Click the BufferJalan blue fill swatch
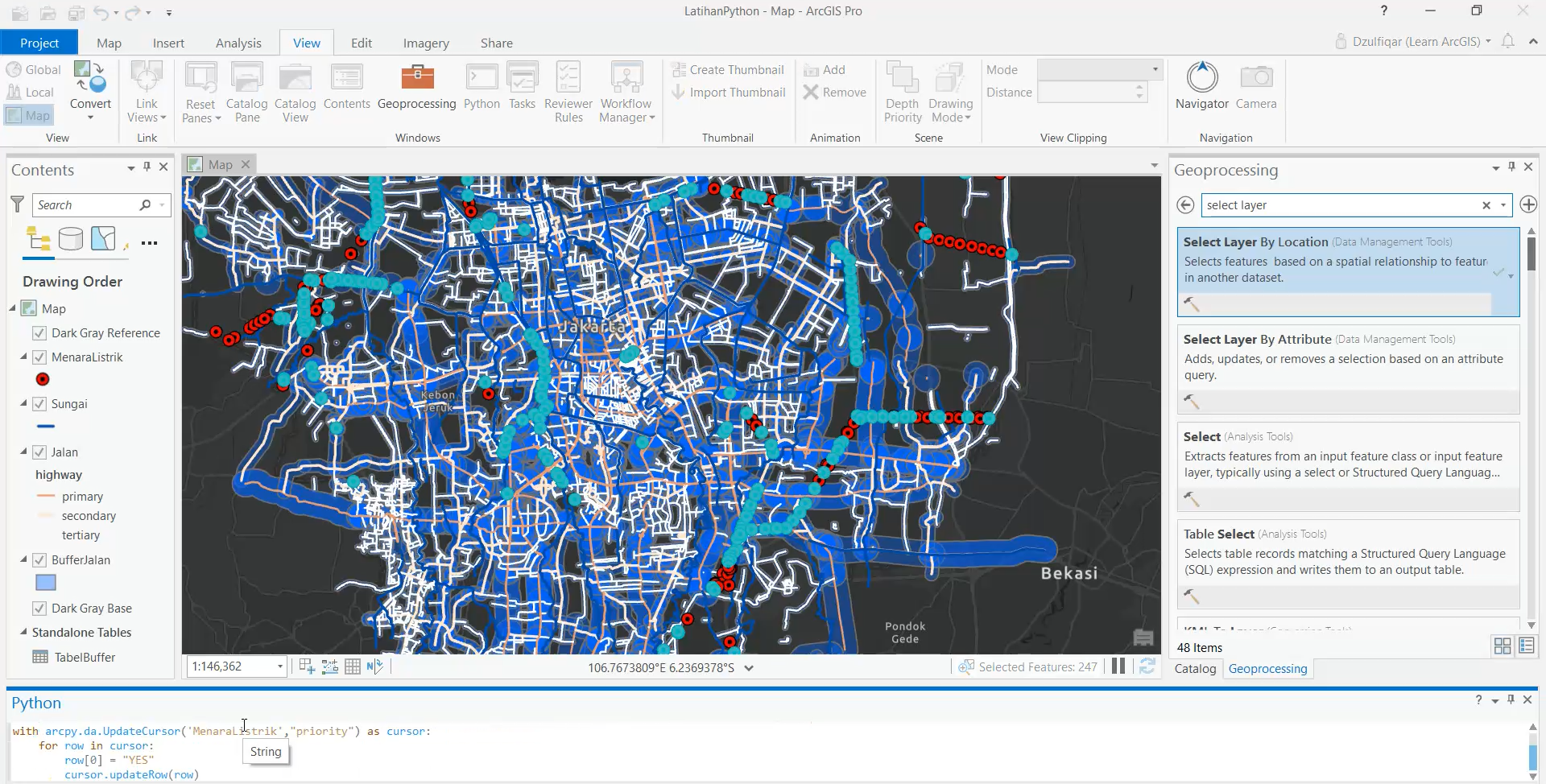1546x784 pixels. [46, 583]
